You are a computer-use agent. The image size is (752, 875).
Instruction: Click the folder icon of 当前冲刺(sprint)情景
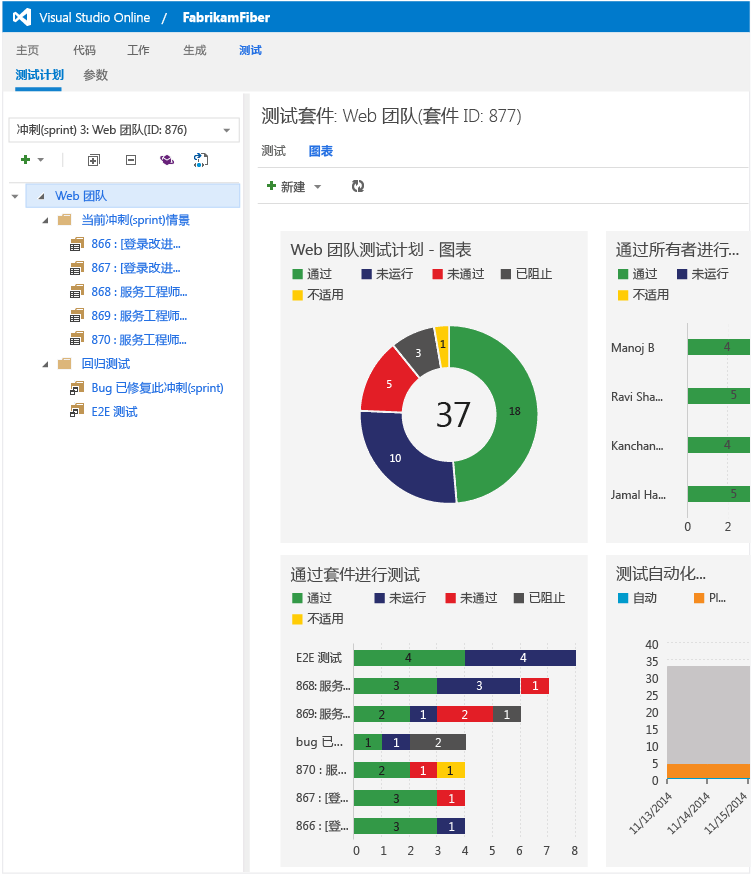[x=65, y=220]
